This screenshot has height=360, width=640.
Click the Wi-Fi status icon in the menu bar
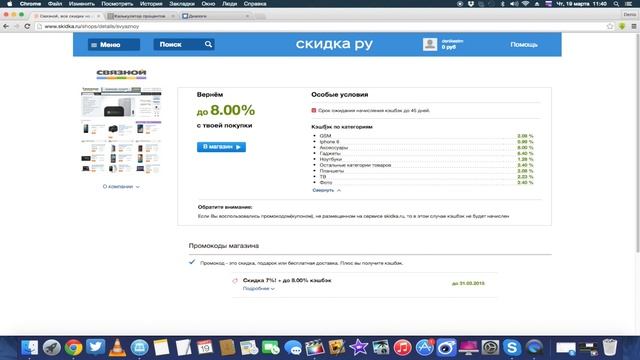pos(525,4)
